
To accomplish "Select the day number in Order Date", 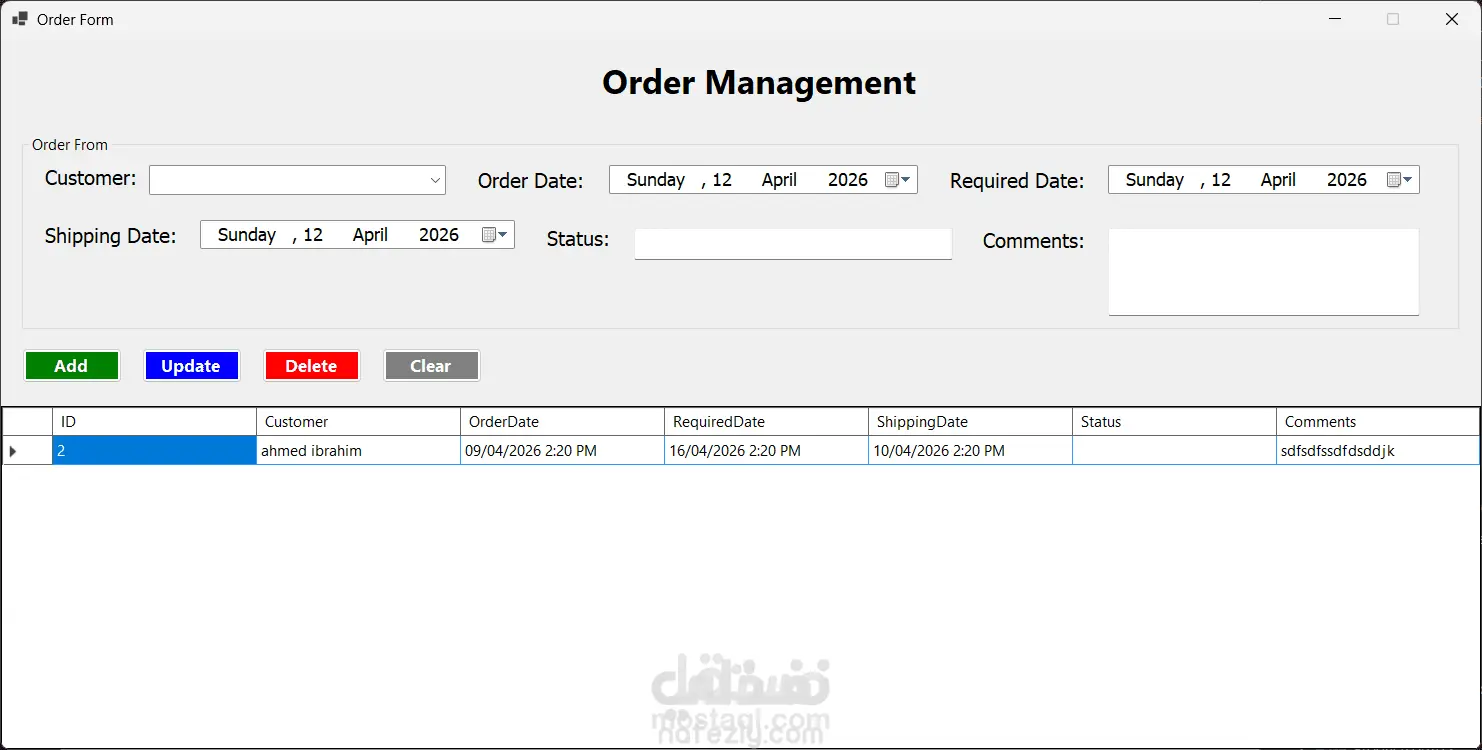I will click(x=722, y=180).
